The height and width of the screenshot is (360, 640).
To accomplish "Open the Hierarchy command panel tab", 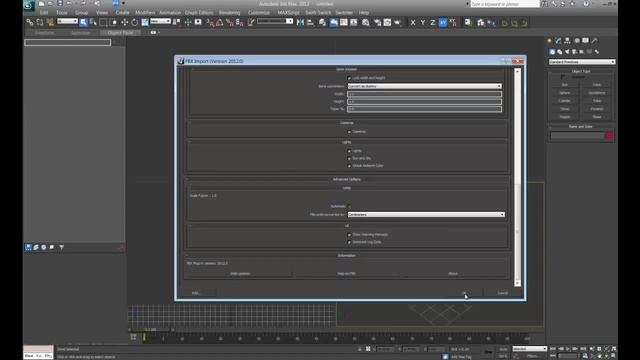I will pos(567,40).
